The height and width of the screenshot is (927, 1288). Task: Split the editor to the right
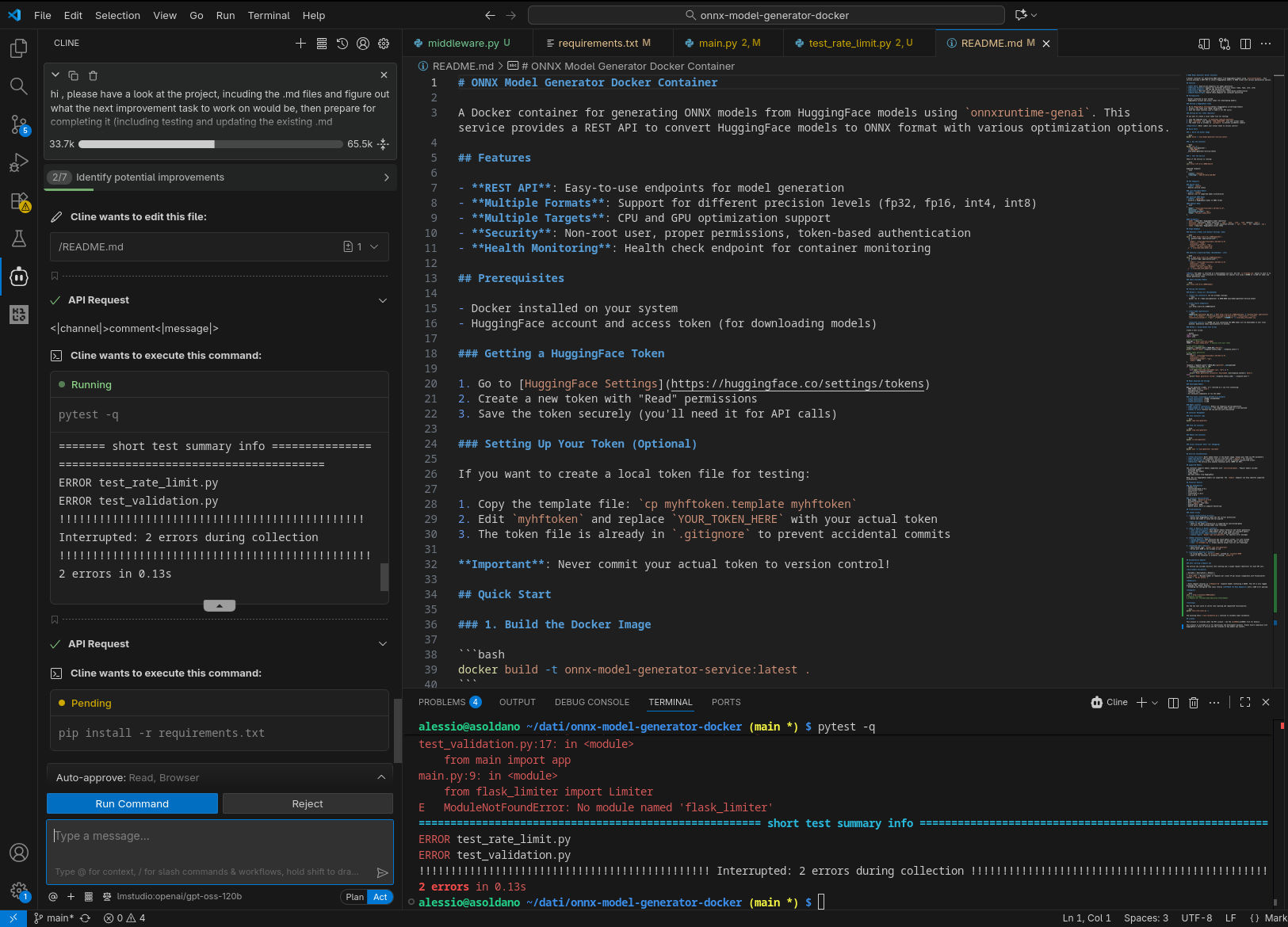tap(1245, 44)
